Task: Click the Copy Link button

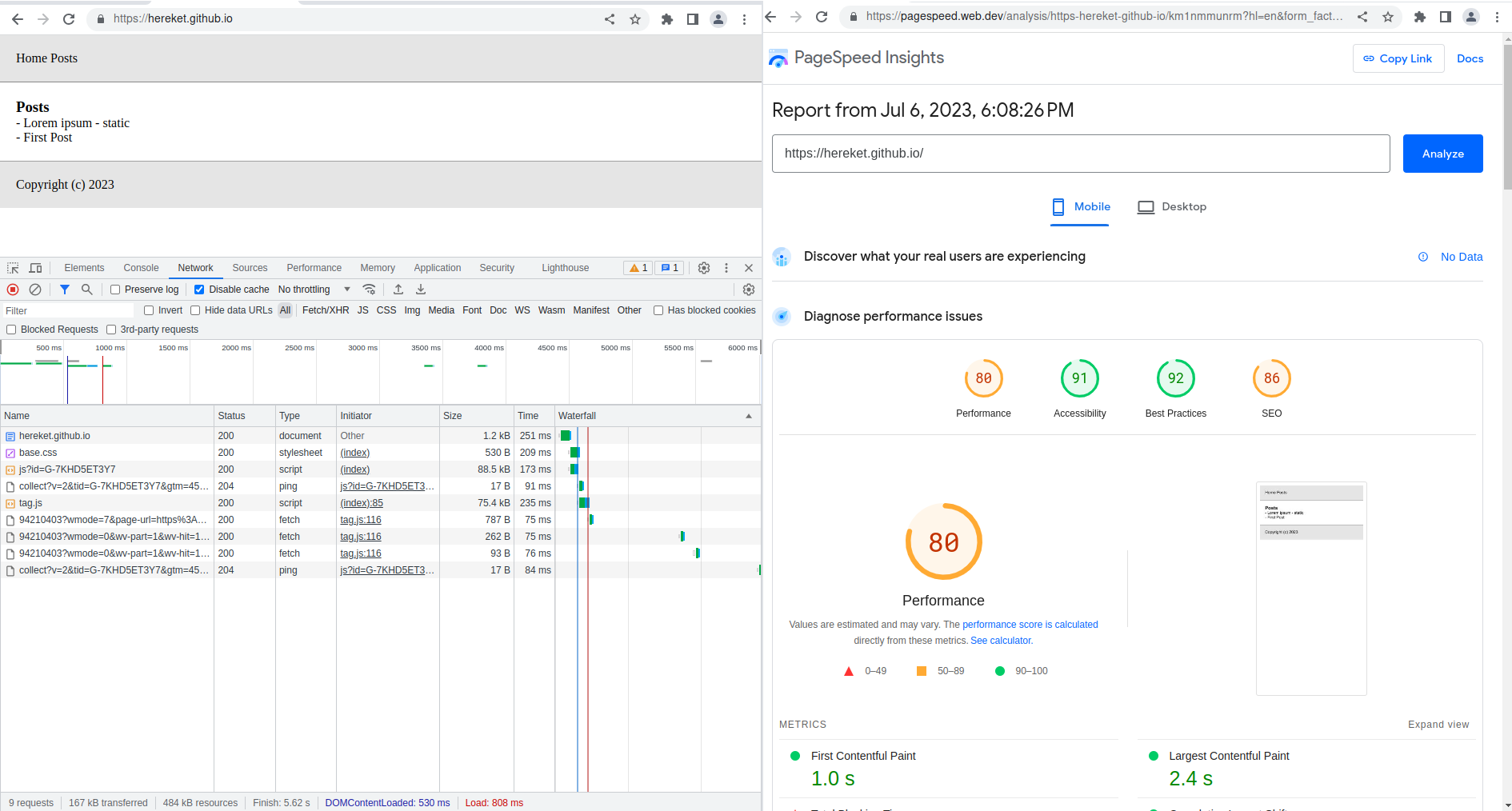Action: (x=1398, y=58)
